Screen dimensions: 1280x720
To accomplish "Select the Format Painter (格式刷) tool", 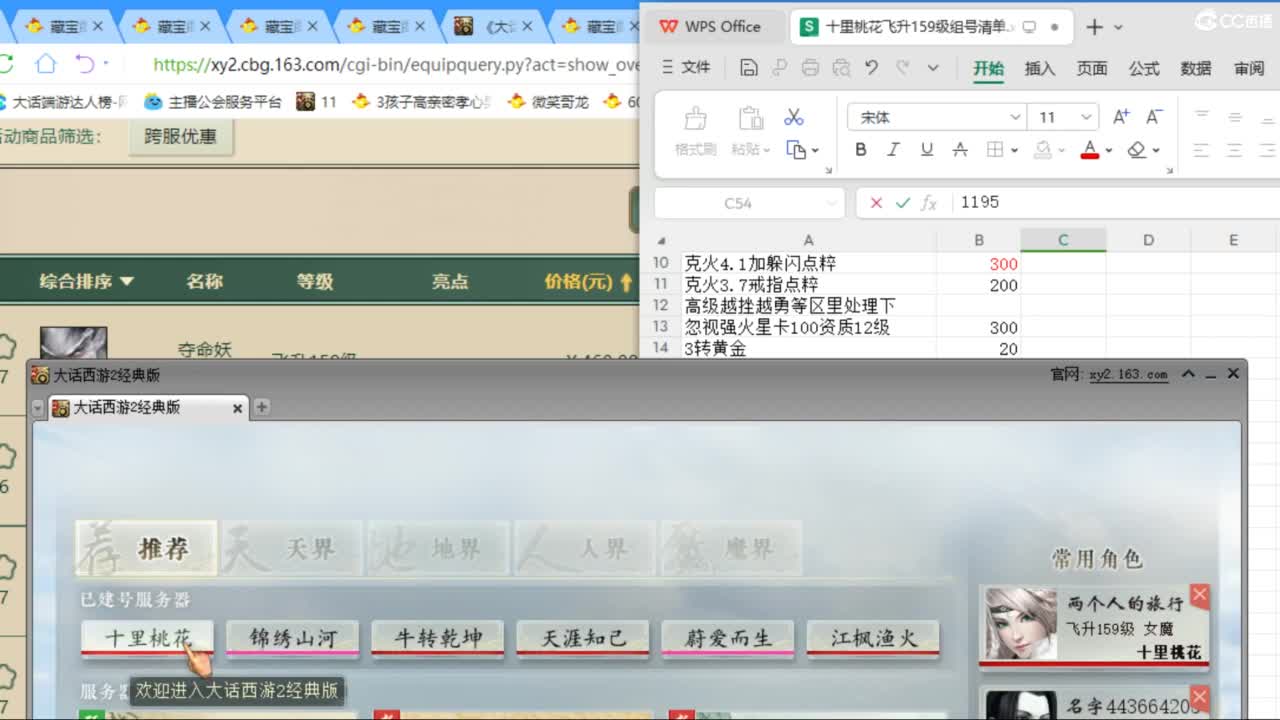I will tap(695, 131).
